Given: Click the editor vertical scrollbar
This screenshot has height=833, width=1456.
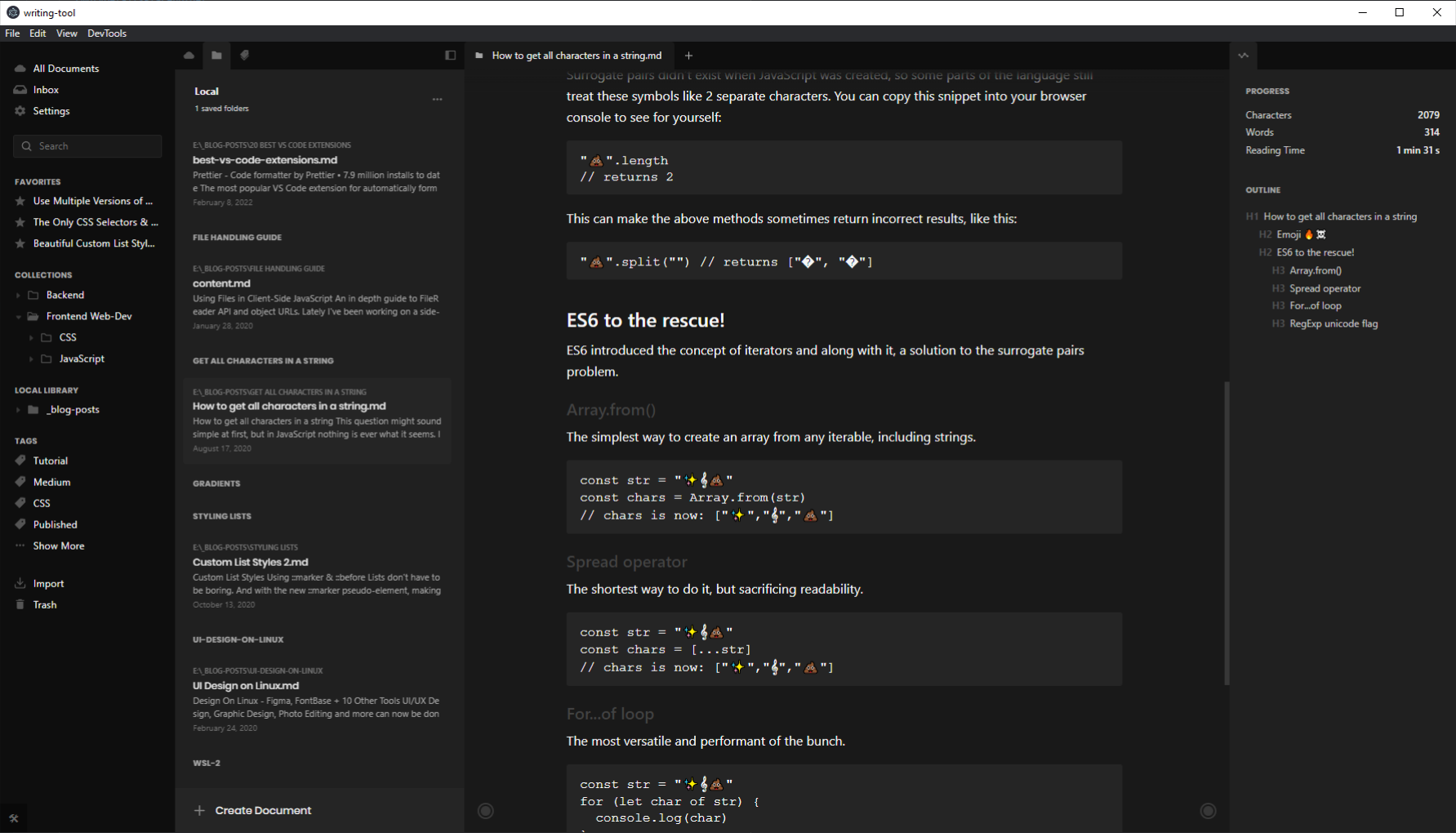Looking at the screenshot, I should 1227,531.
